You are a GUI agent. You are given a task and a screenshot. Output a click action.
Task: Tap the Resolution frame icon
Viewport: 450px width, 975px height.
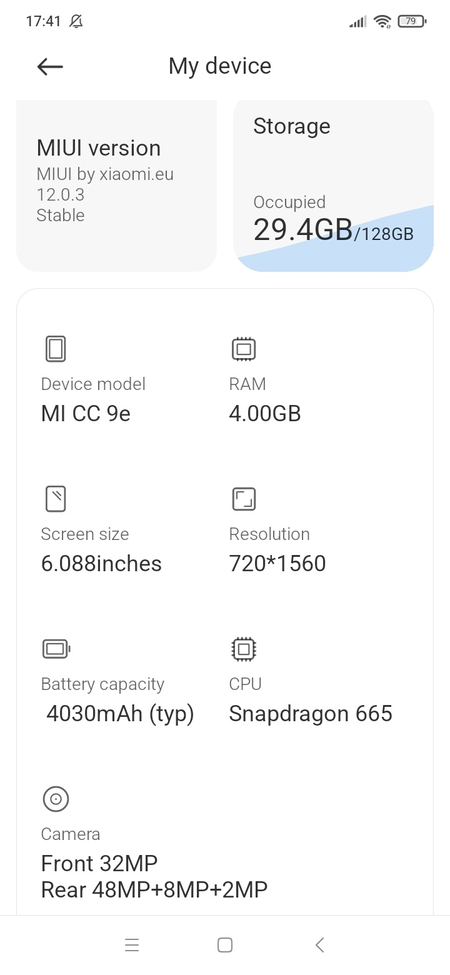point(244,499)
